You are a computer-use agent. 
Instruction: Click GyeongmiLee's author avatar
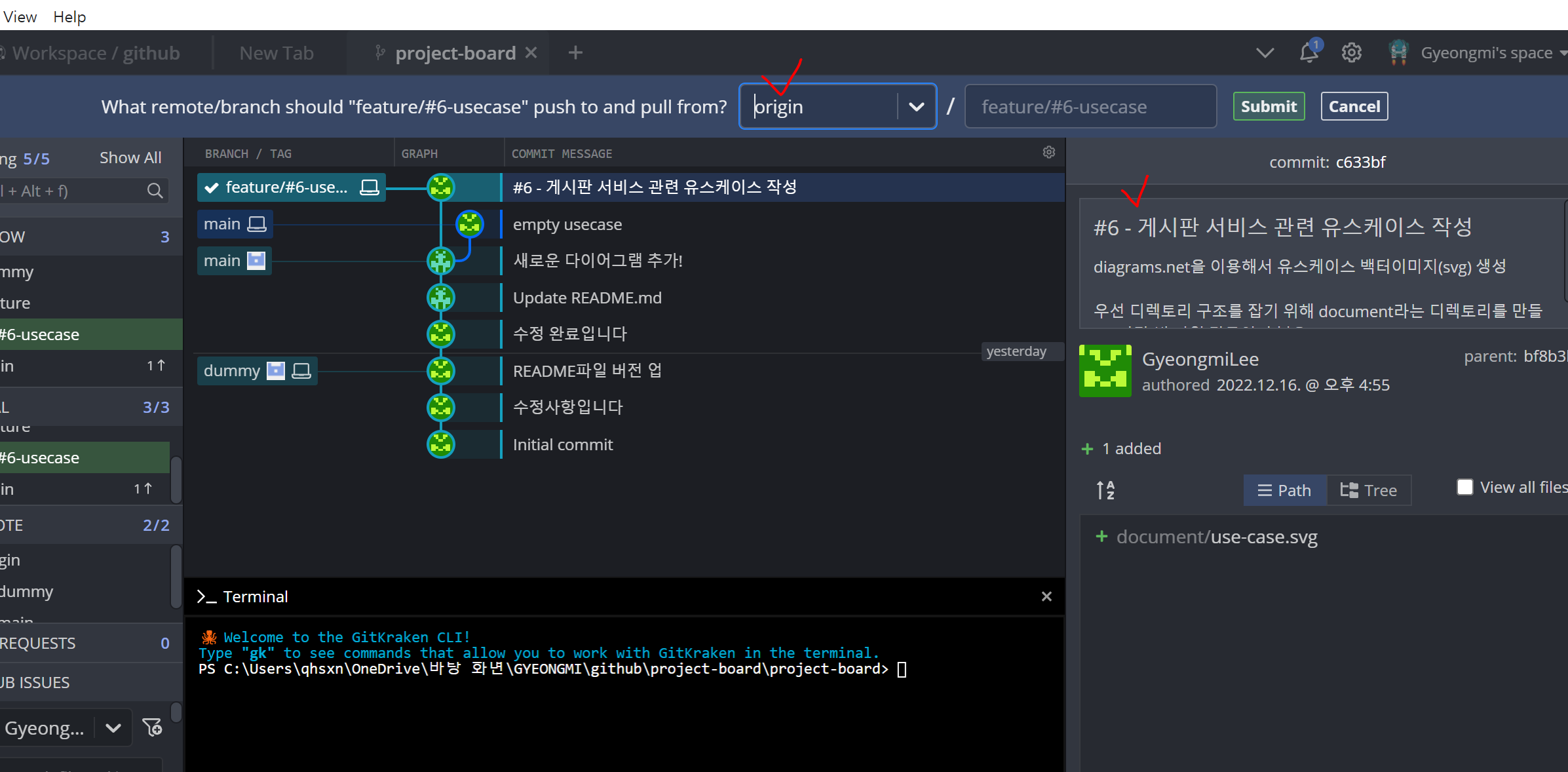click(x=1105, y=371)
